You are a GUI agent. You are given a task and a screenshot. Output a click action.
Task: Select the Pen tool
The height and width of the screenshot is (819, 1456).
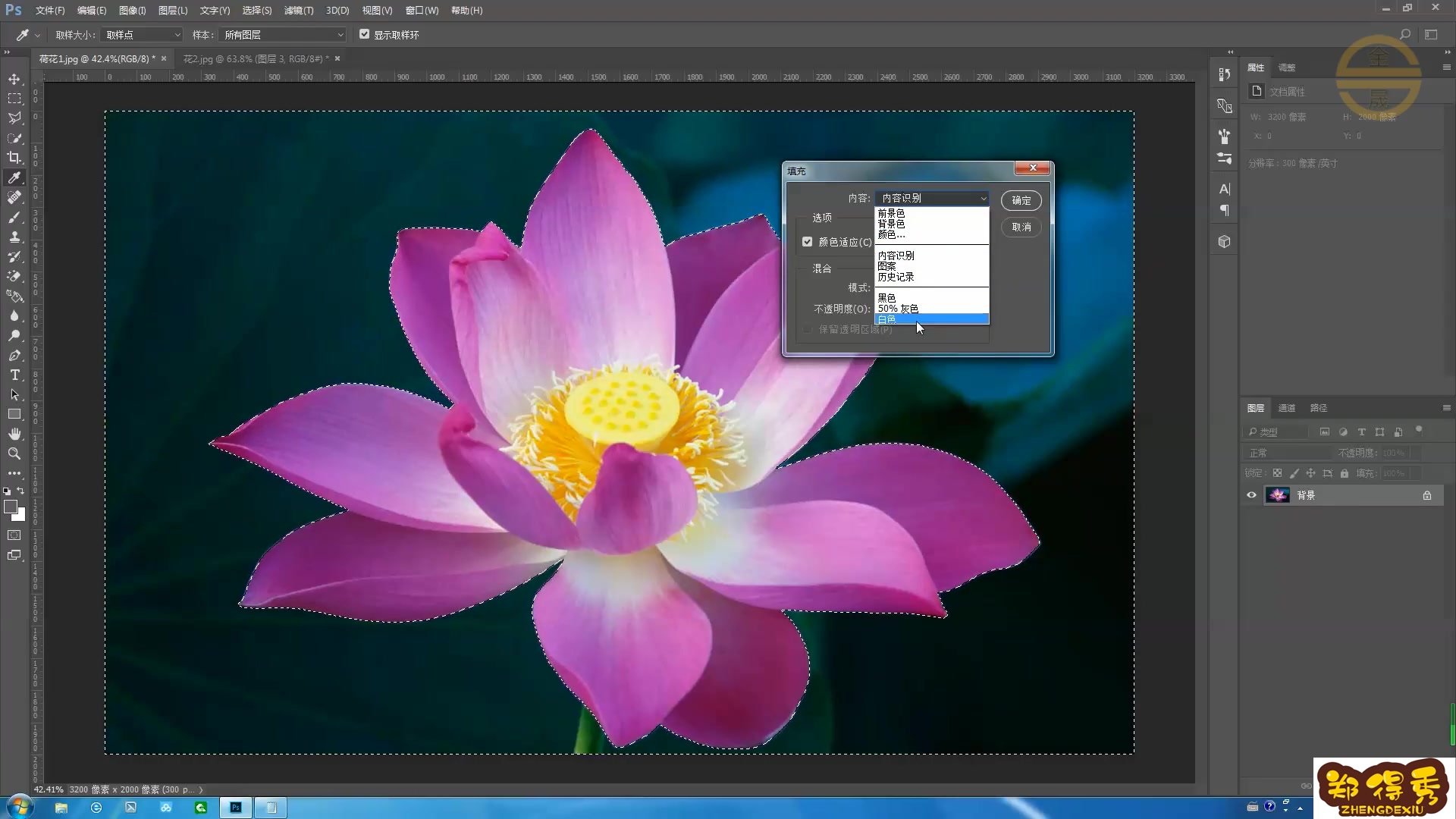14,356
